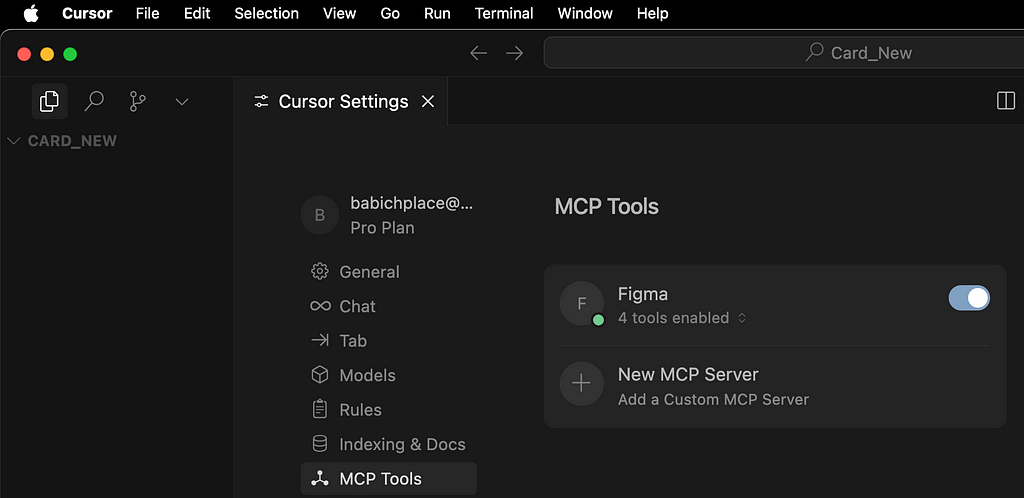Open the Go menu
The image size is (1024, 498).
(390, 14)
